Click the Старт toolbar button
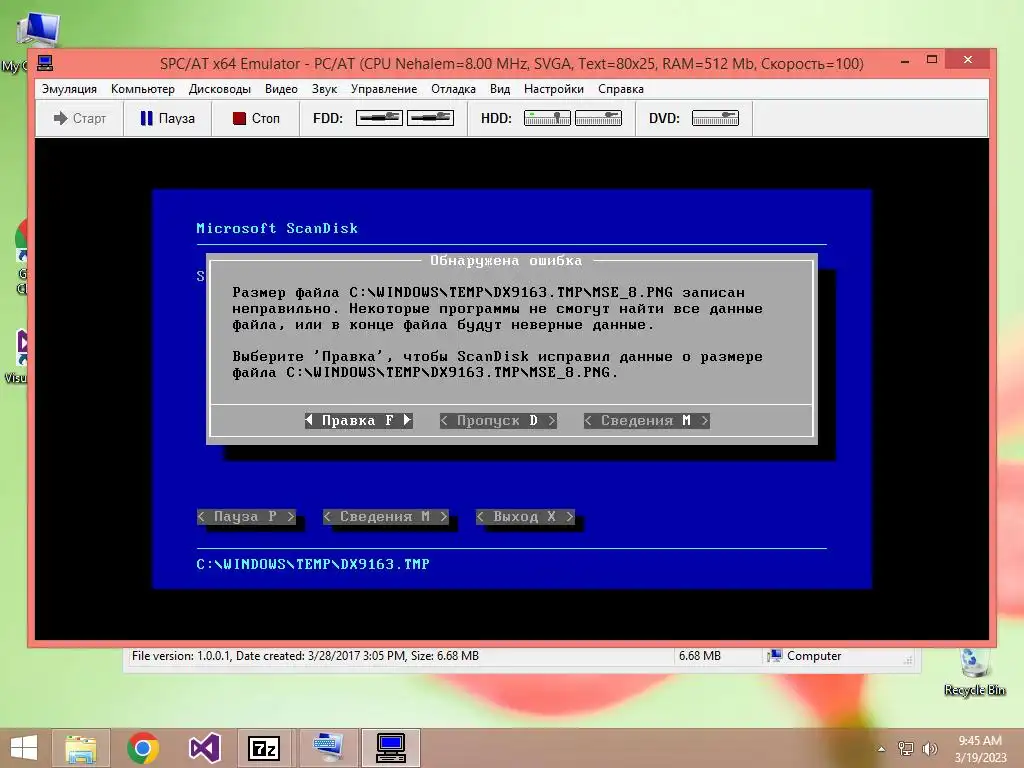The width and height of the screenshot is (1024, 768). [80, 118]
